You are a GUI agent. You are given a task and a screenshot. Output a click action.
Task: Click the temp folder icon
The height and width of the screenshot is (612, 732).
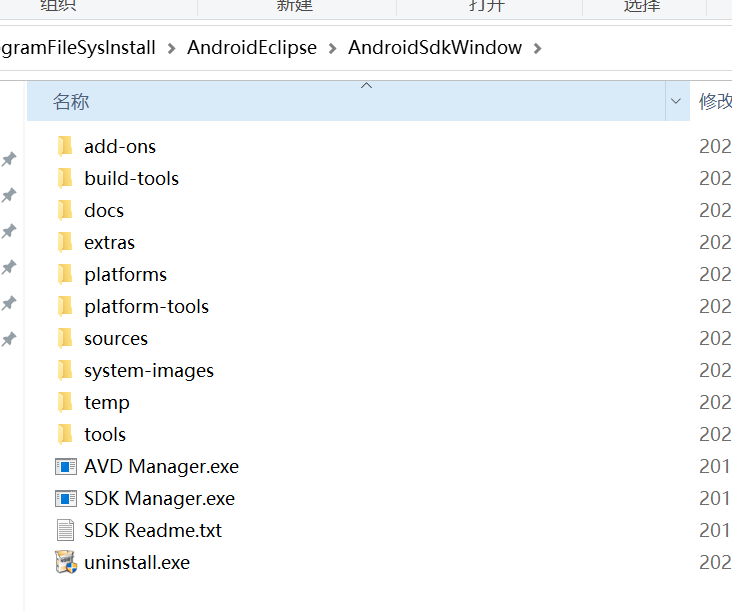click(65, 402)
